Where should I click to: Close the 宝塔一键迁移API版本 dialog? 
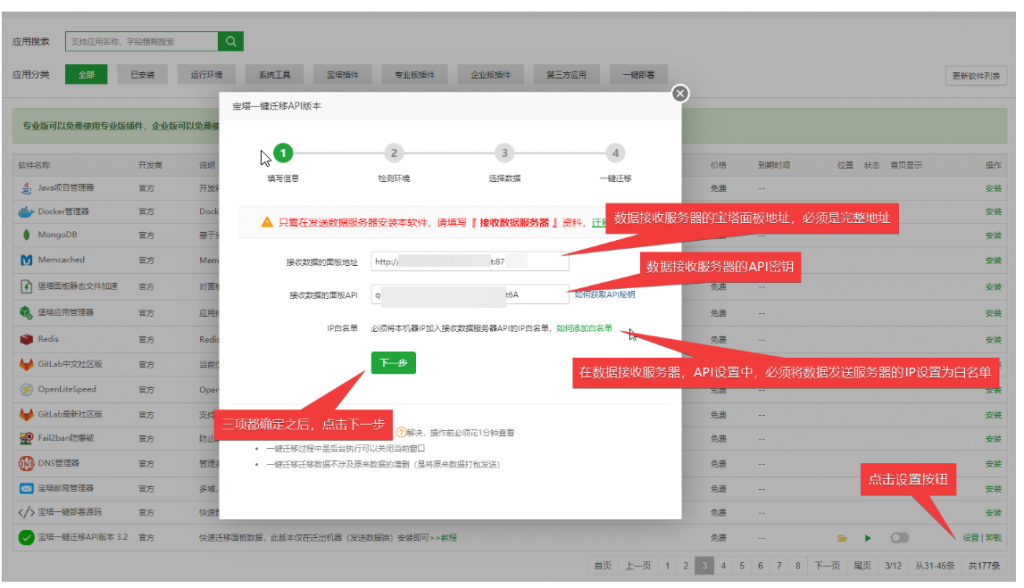coord(680,93)
